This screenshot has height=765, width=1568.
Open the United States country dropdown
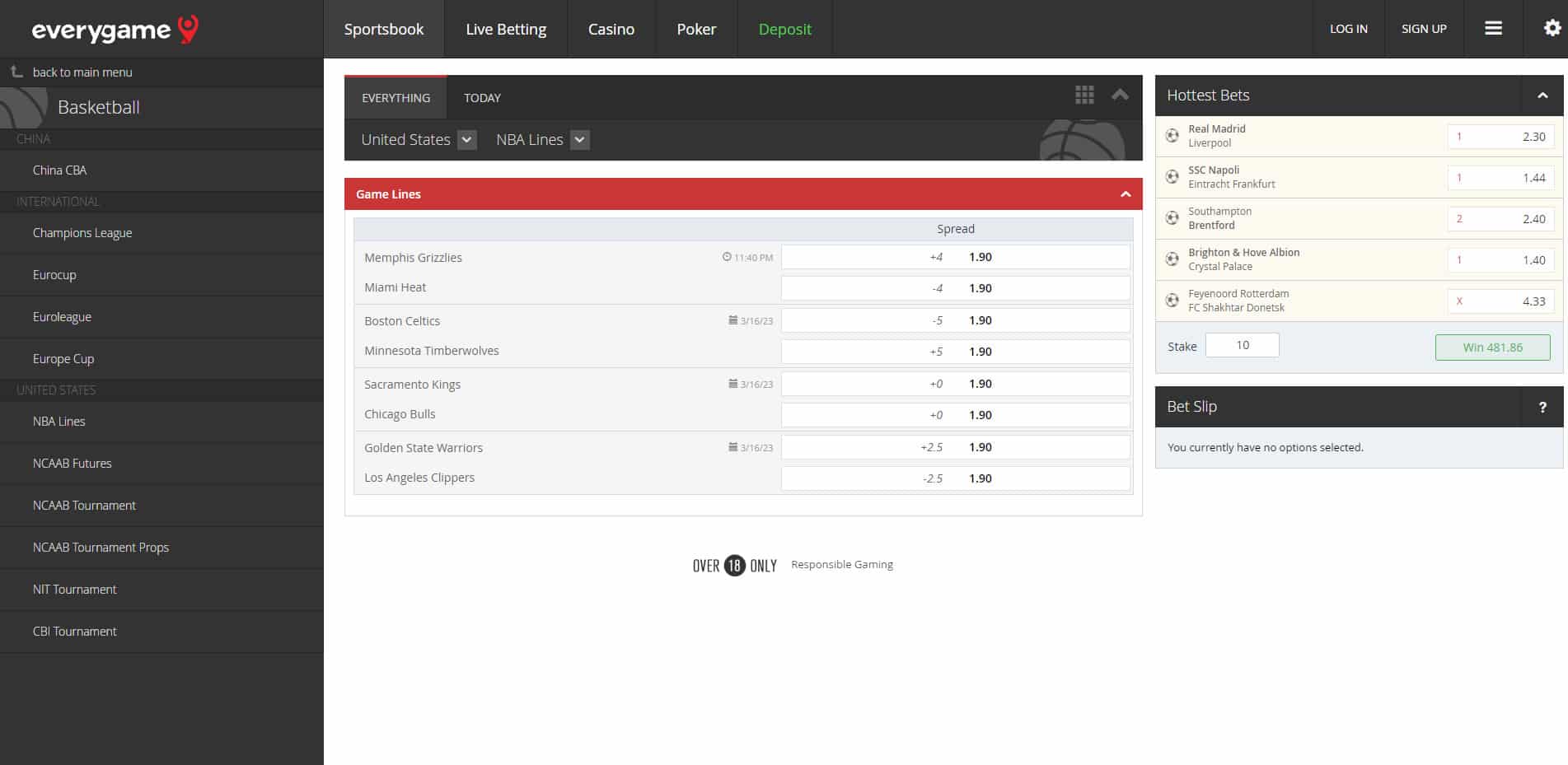[466, 140]
